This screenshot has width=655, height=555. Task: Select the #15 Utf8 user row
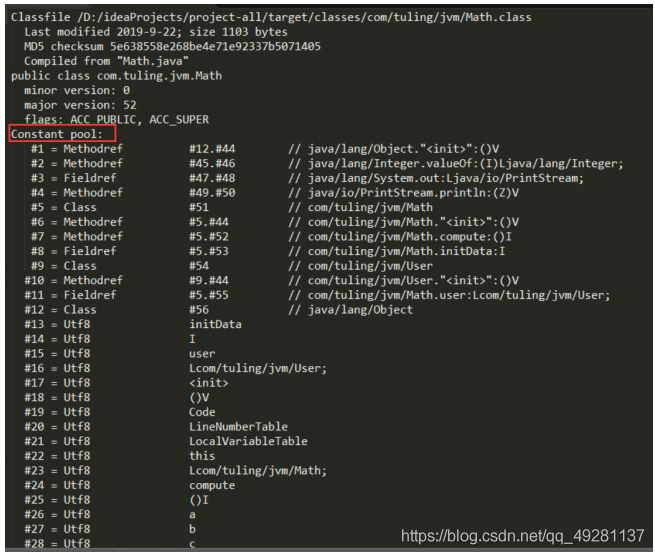120,353
